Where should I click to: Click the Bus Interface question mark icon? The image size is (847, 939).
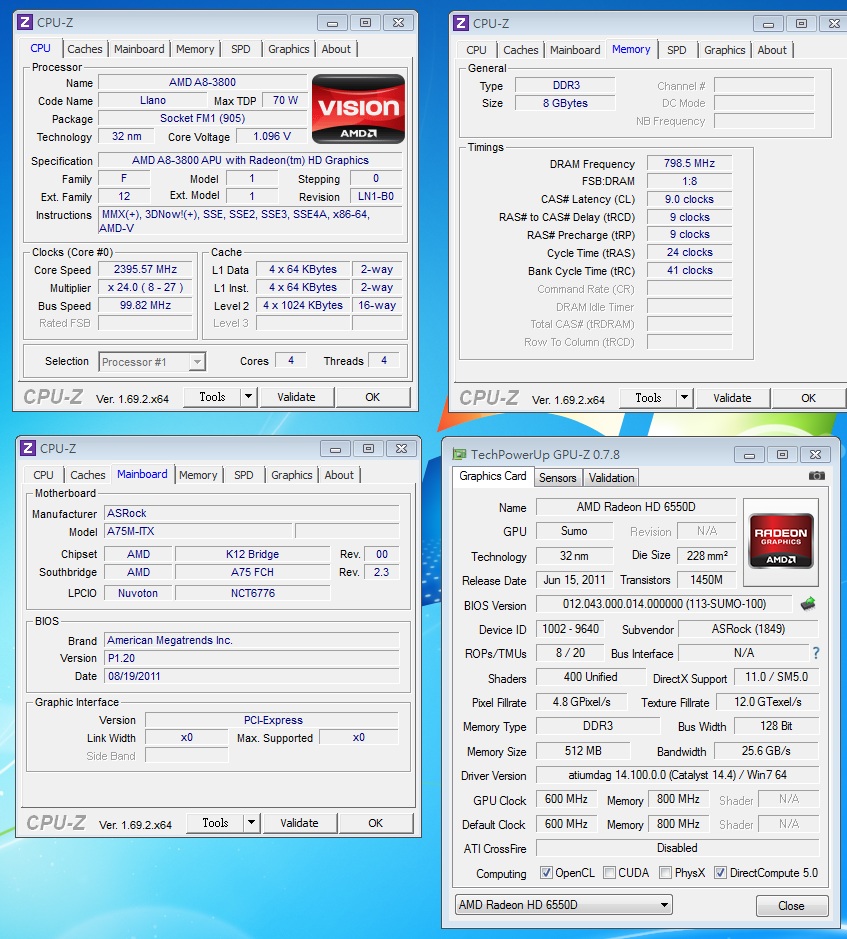pos(816,653)
